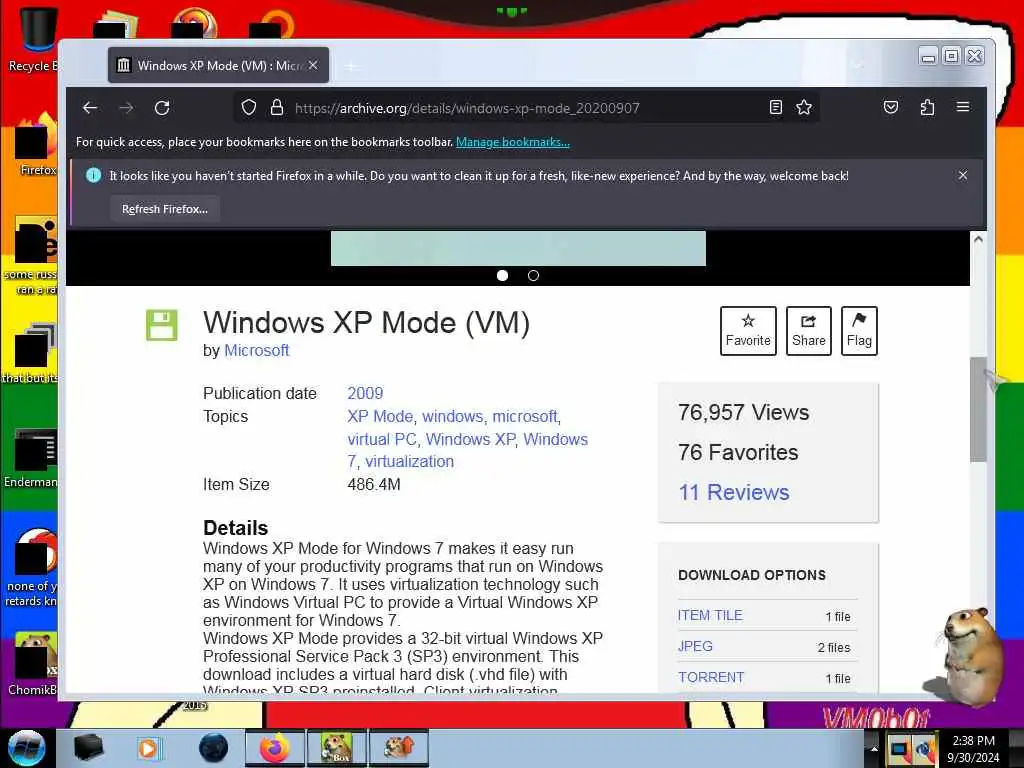1024x768 pixels.
Task: Flag this archive item
Action: tap(859, 331)
